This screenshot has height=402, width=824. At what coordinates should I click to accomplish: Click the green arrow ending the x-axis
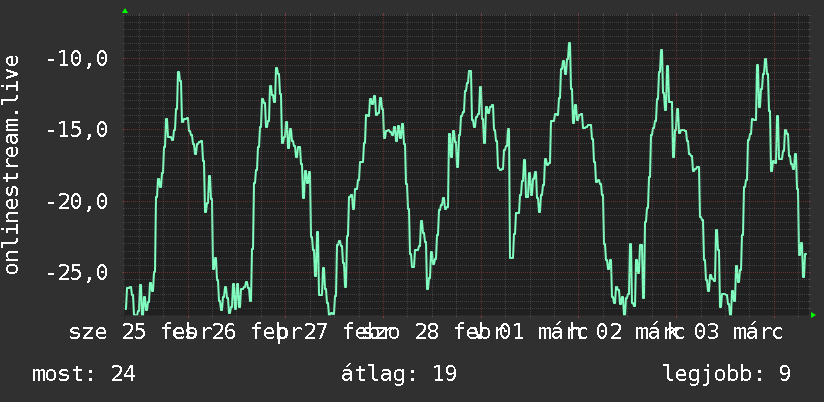pos(813,315)
